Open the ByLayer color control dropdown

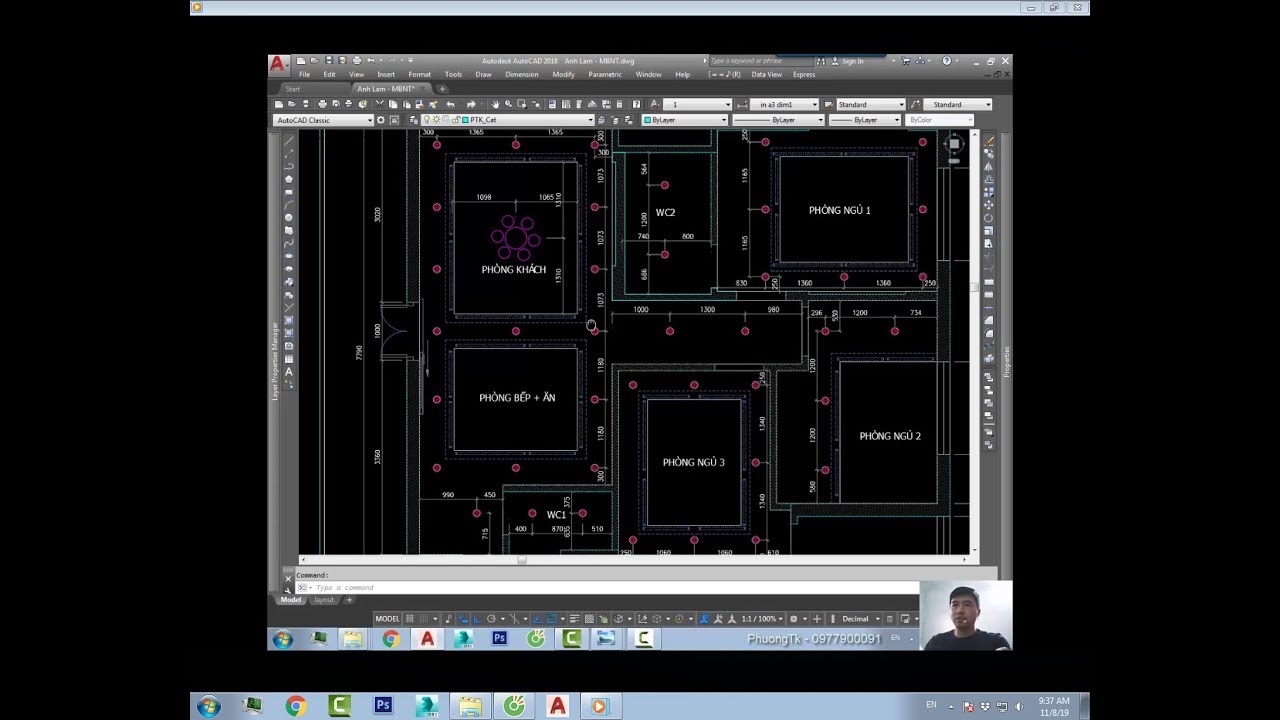685,120
